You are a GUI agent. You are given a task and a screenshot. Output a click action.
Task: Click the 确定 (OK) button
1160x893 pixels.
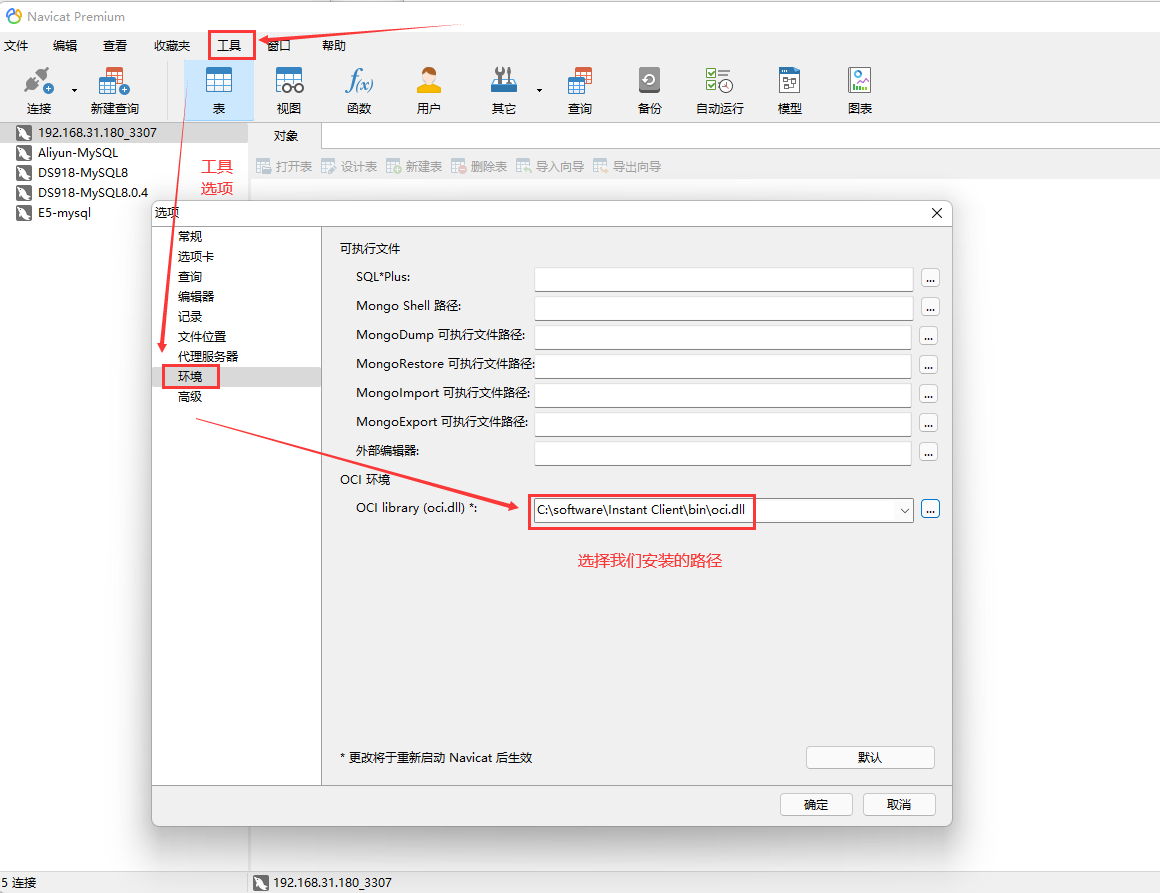tap(816, 804)
